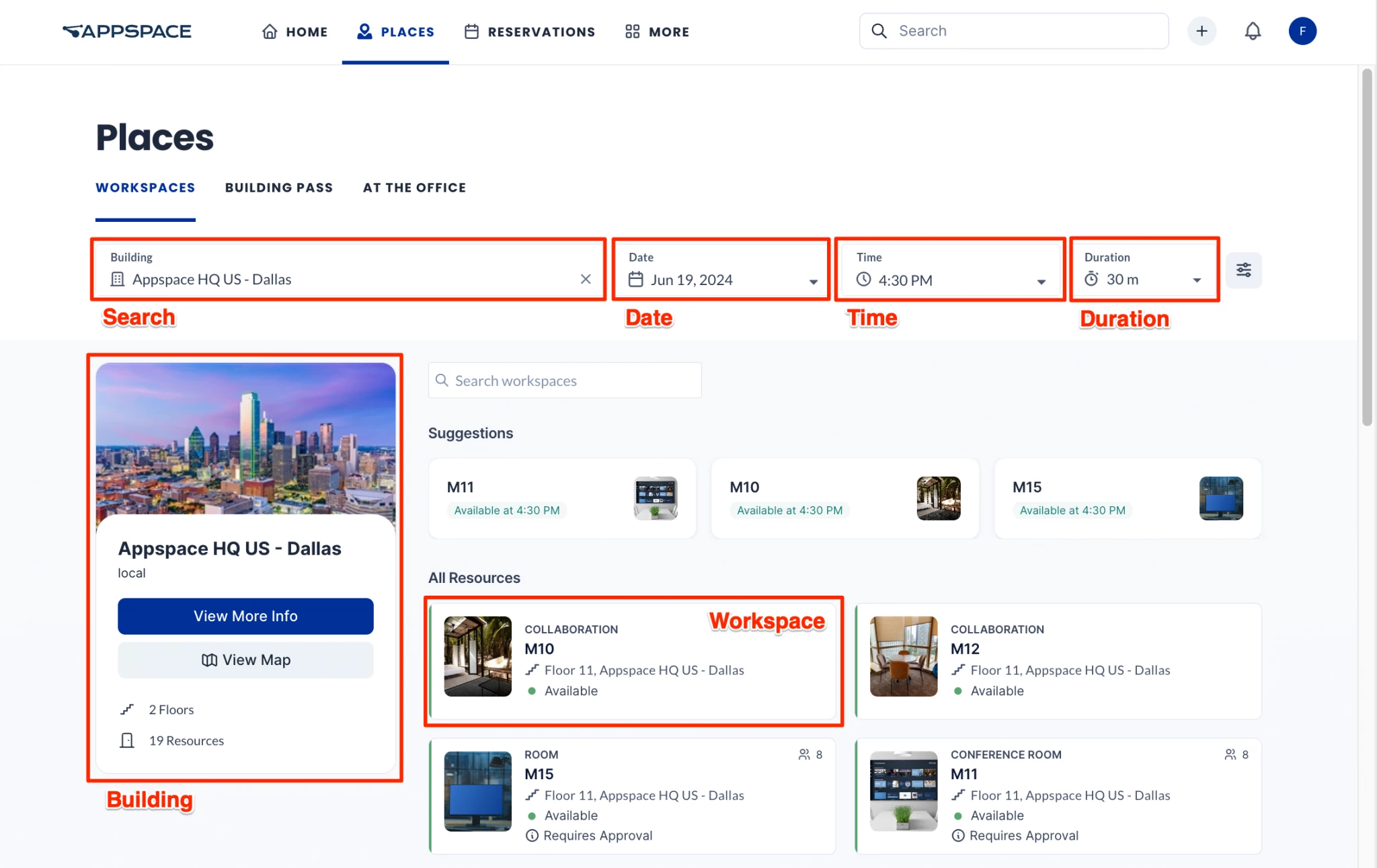This screenshot has height=868, width=1377.
Task: Open the Time dropdown 4:30 PM
Action: coord(949,270)
